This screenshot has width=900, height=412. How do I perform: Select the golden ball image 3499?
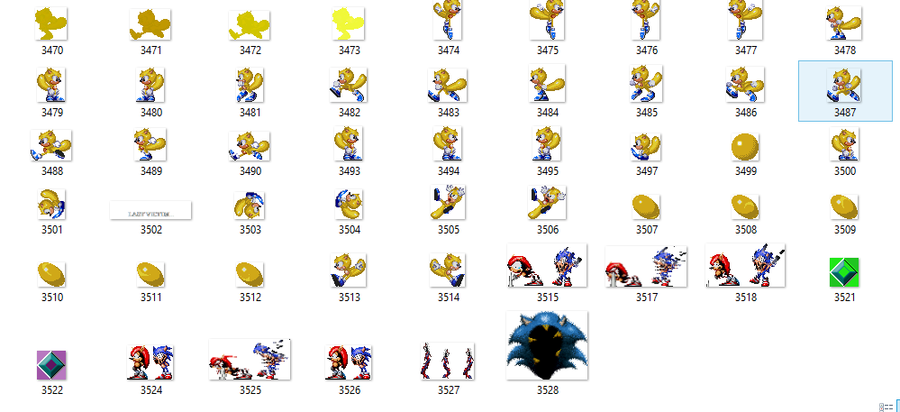[745, 146]
